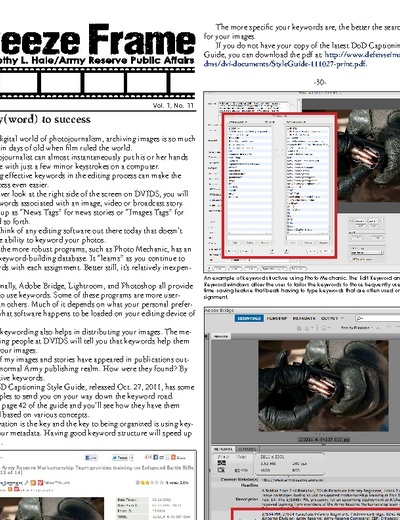The image size is (400, 520).
Task: Select the Filmstrip workspace tab
Action: (x=277, y=318)
